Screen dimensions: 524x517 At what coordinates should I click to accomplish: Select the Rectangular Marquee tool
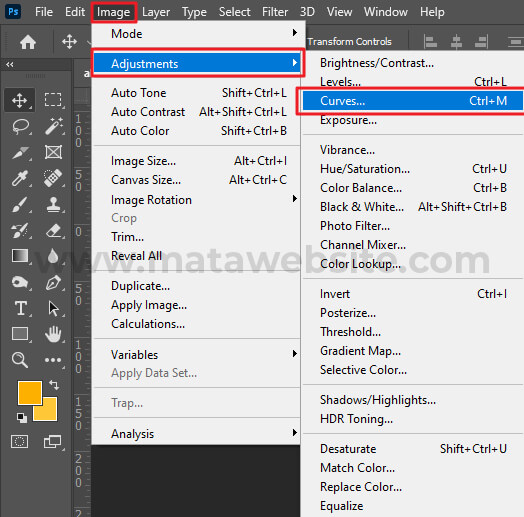coord(53,100)
